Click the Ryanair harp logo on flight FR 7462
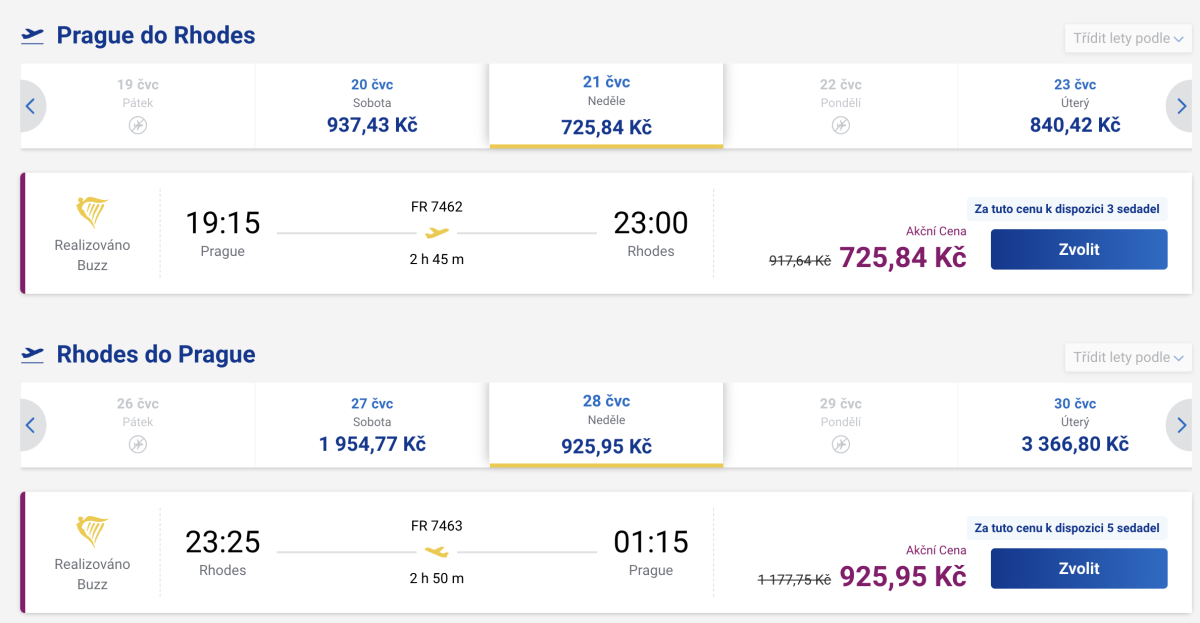1200x623 pixels. (x=92, y=212)
